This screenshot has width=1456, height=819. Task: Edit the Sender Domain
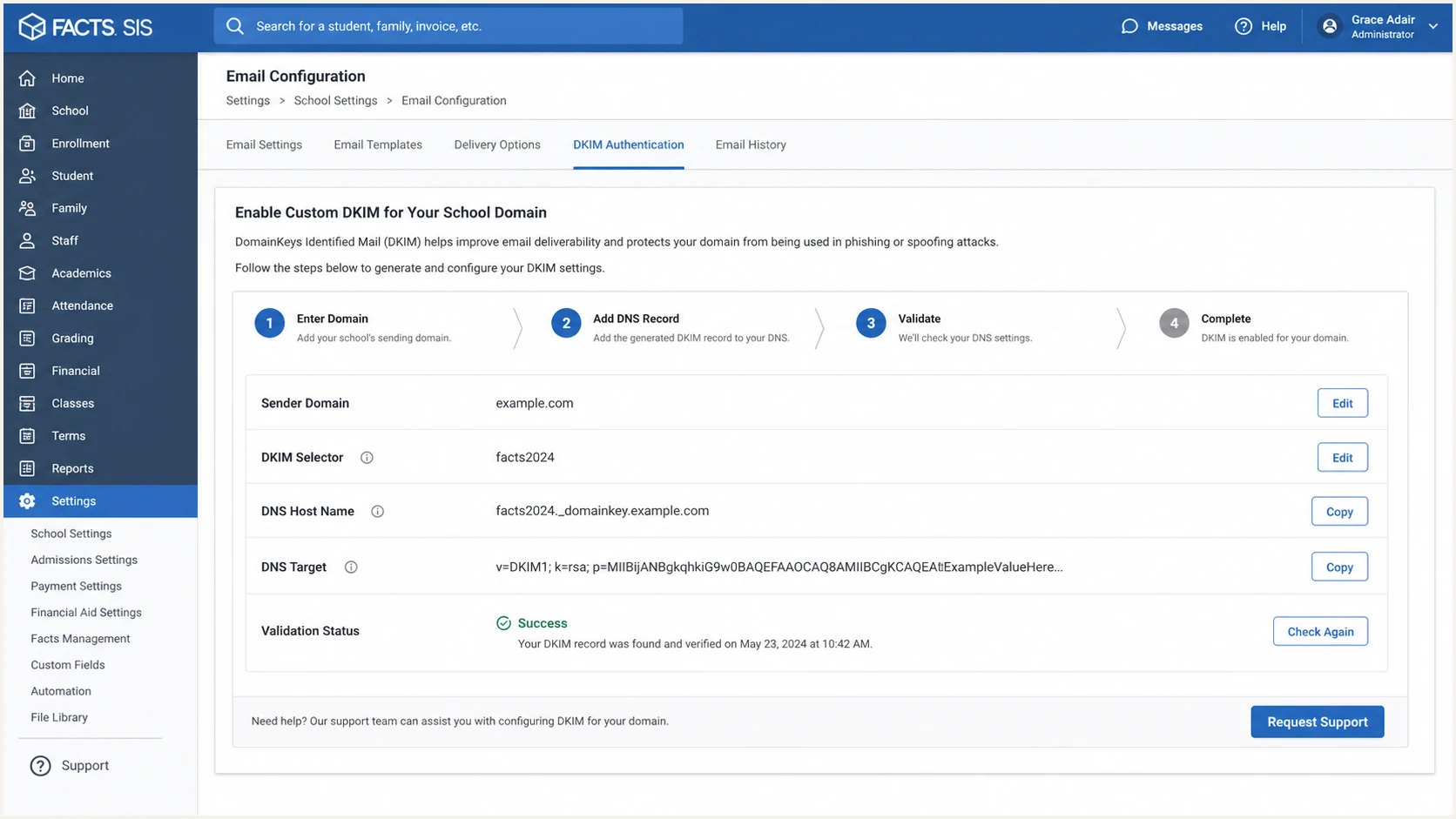tap(1342, 403)
